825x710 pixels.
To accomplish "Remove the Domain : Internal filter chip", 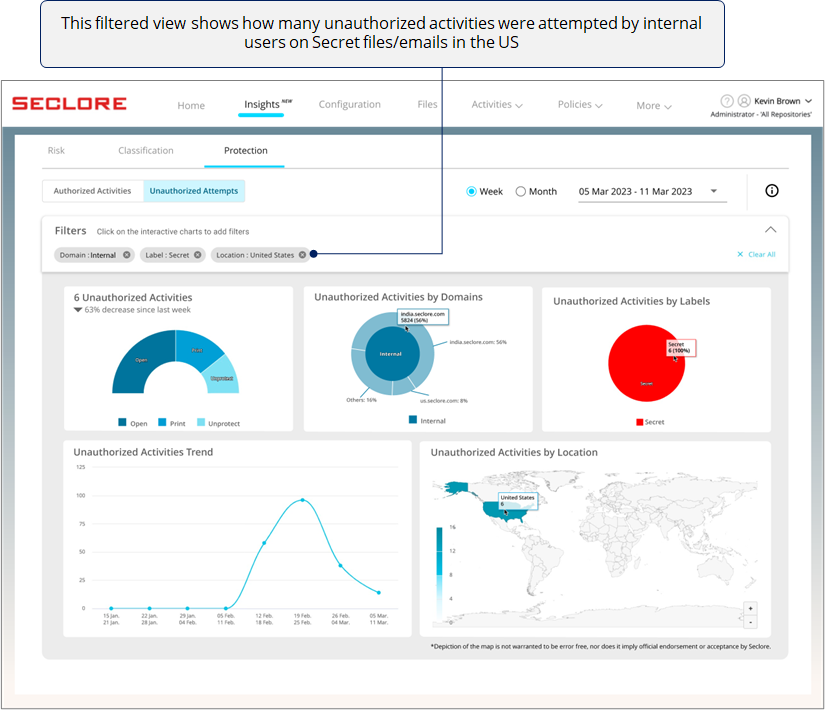I will pyautogui.click(x=127, y=255).
